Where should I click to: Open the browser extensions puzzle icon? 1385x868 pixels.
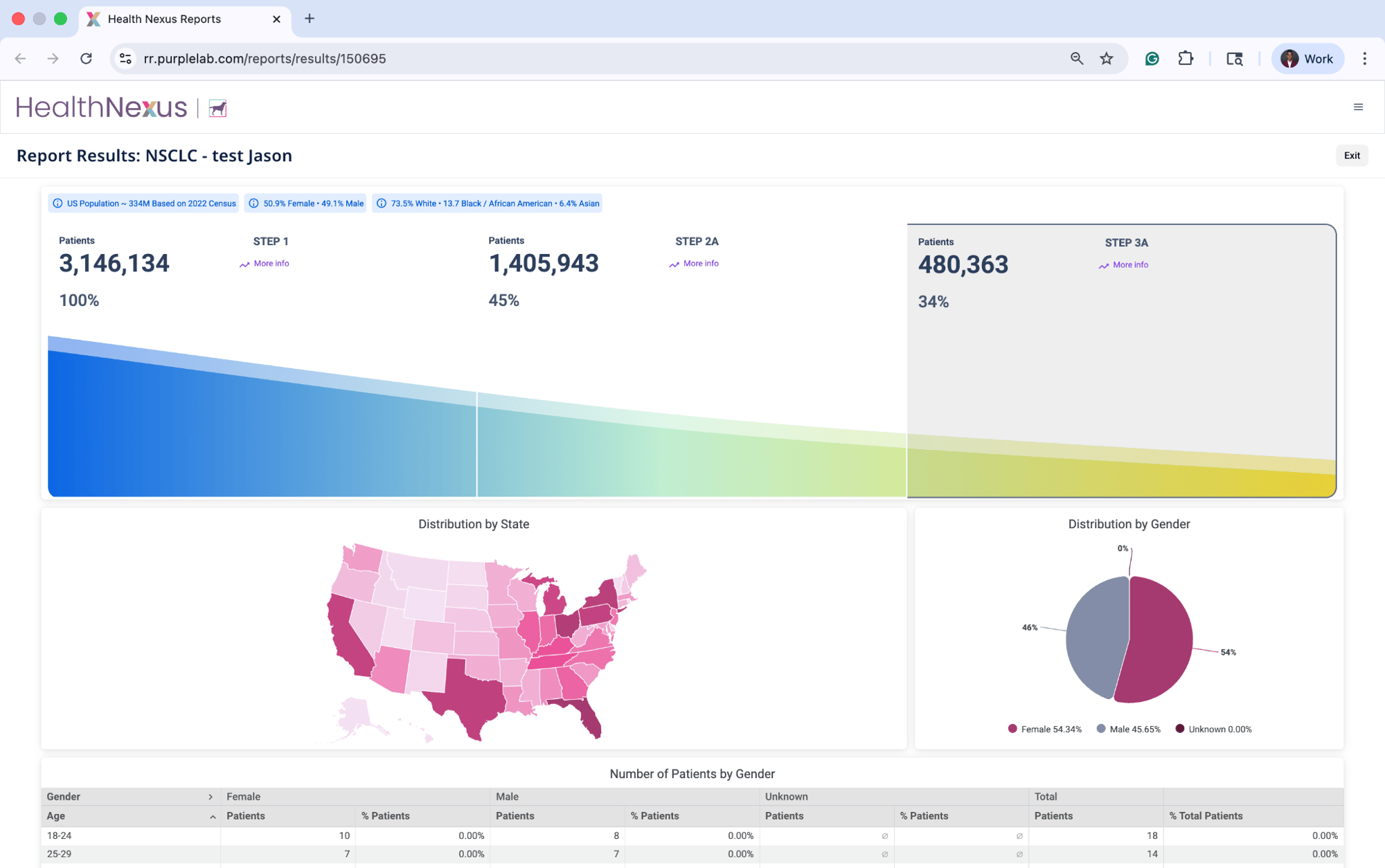pos(1186,59)
